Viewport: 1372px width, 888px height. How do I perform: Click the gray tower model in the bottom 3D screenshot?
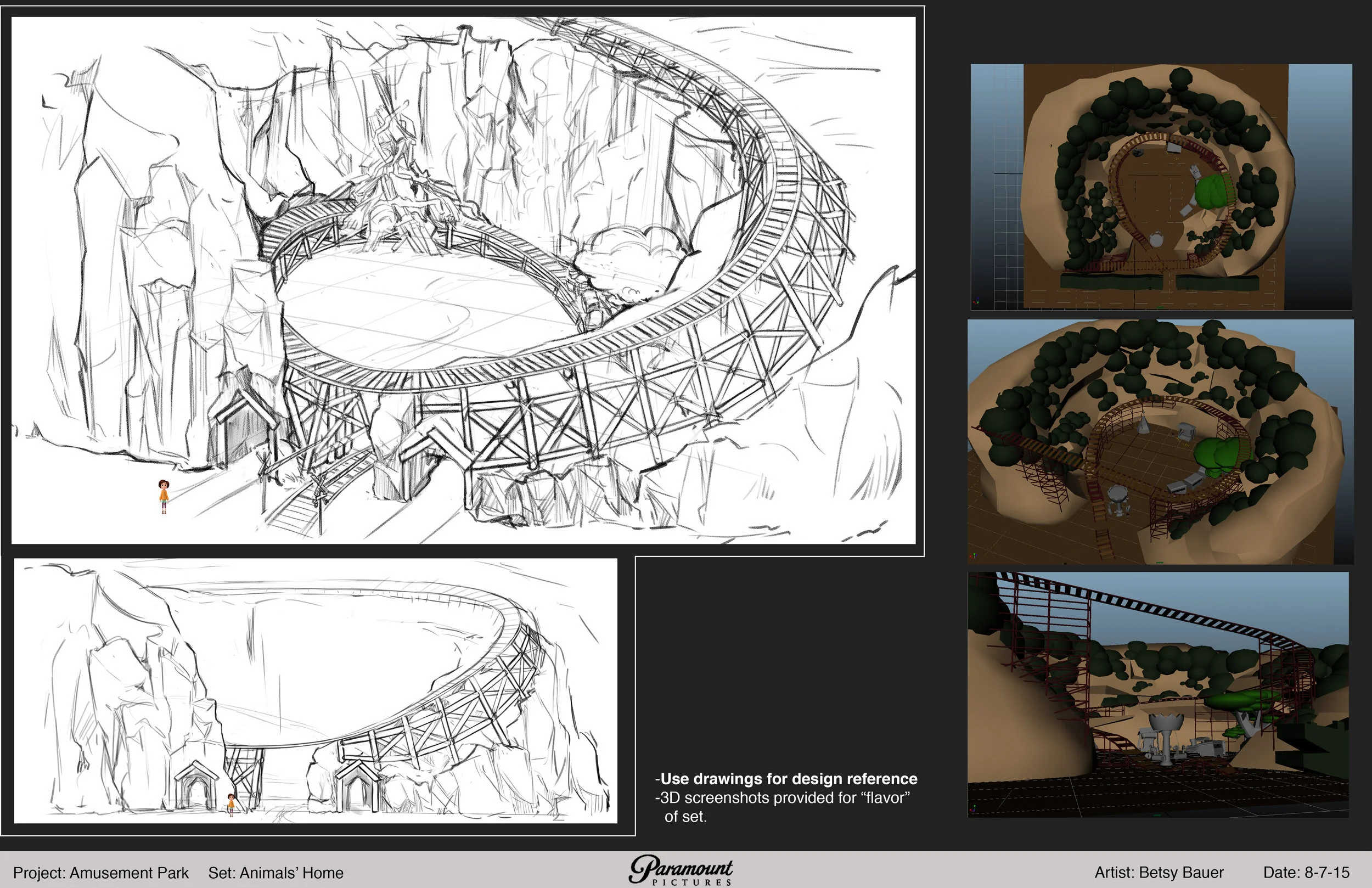pyautogui.click(x=1166, y=738)
